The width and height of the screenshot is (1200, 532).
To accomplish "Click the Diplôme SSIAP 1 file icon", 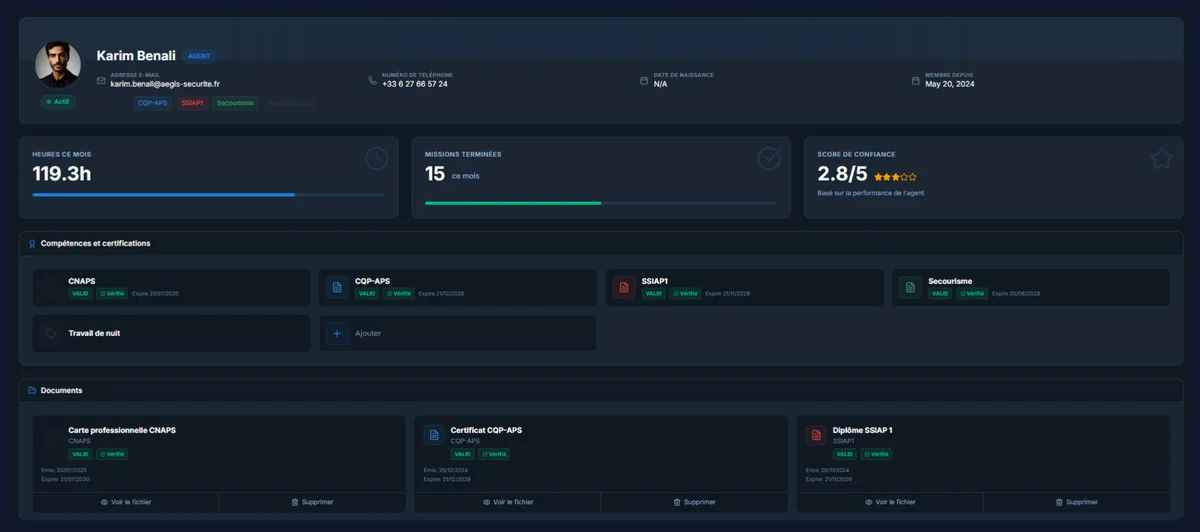I will [816, 436].
